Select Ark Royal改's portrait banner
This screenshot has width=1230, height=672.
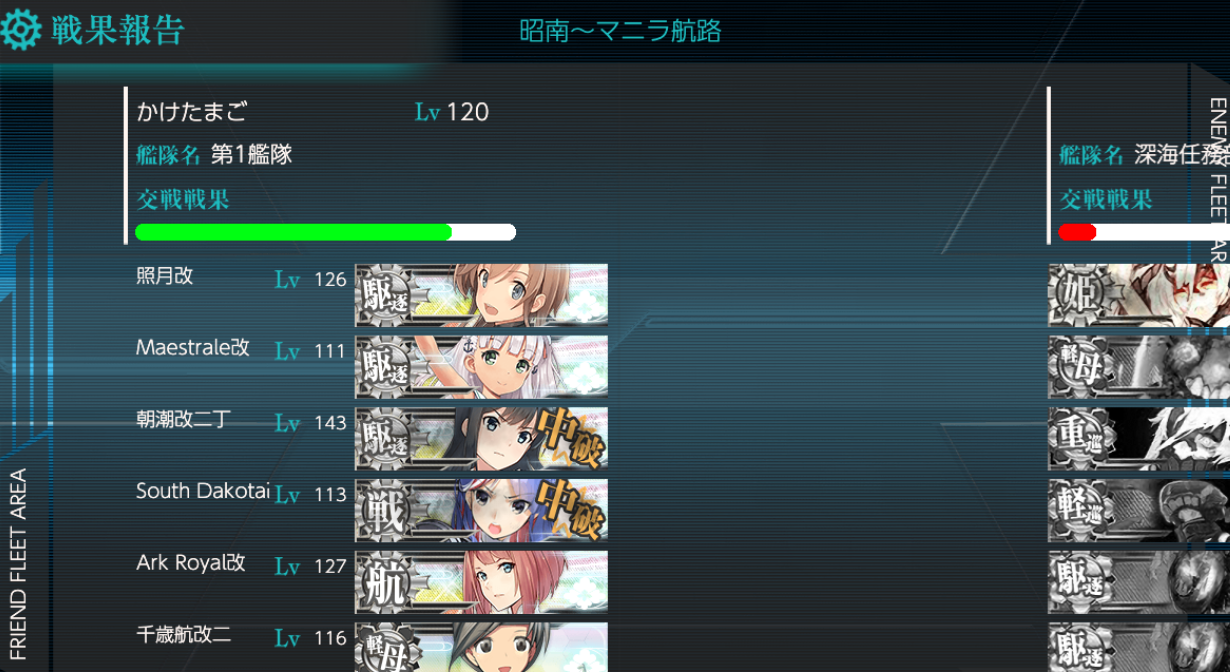[x=481, y=583]
